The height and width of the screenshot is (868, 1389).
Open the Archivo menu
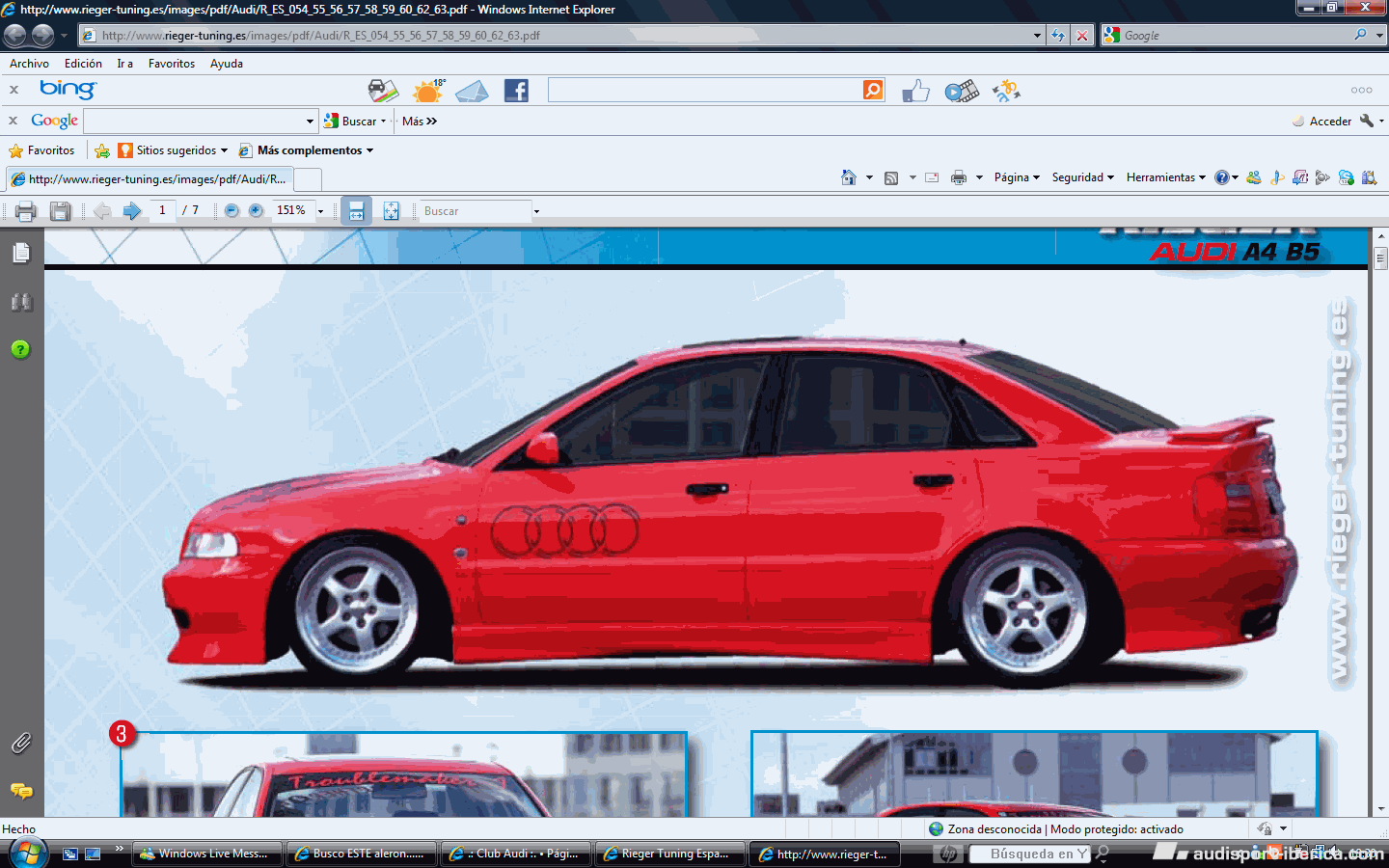click(x=29, y=64)
